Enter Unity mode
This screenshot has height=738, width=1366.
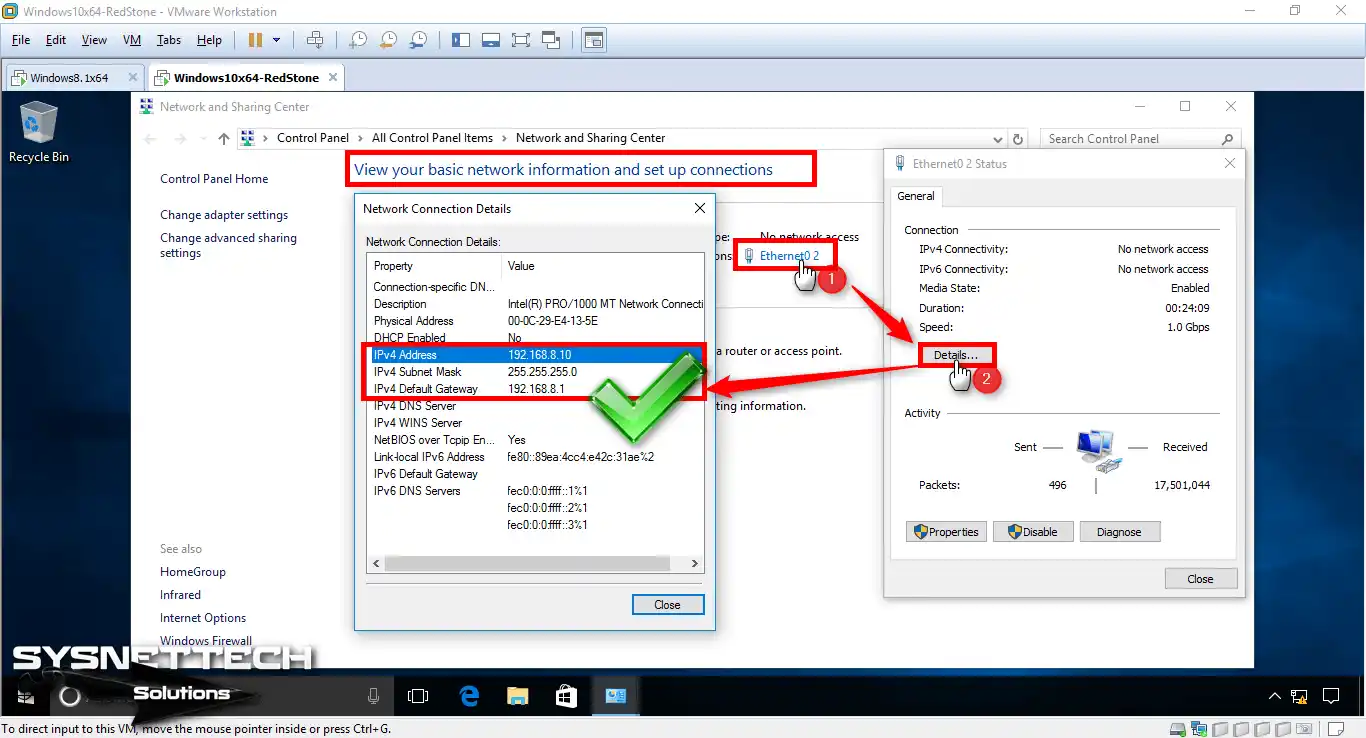click(x=551, y=40)
